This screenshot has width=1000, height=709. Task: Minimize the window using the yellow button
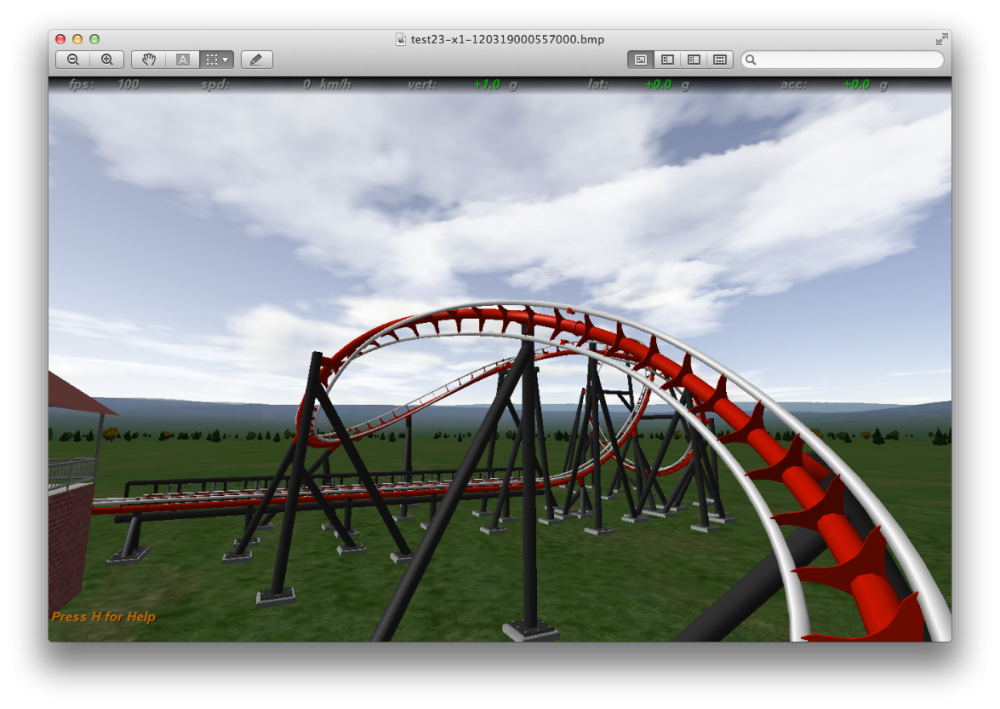tap(77, 39)
